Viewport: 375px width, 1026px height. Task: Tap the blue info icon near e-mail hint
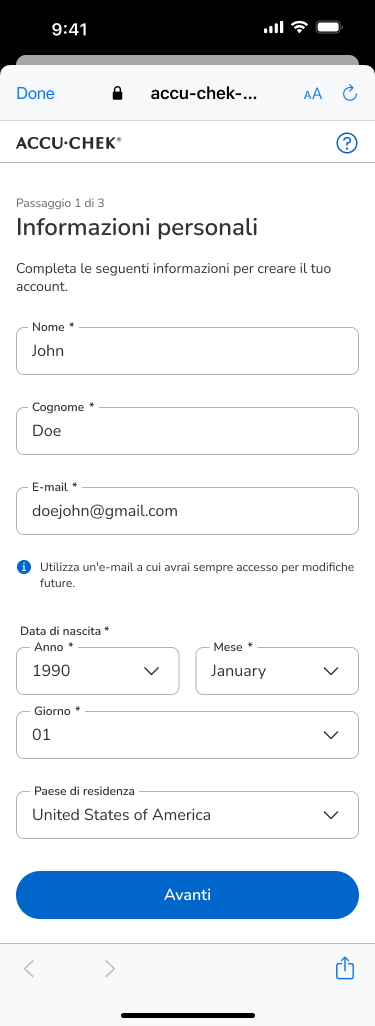tap(24, 567)
